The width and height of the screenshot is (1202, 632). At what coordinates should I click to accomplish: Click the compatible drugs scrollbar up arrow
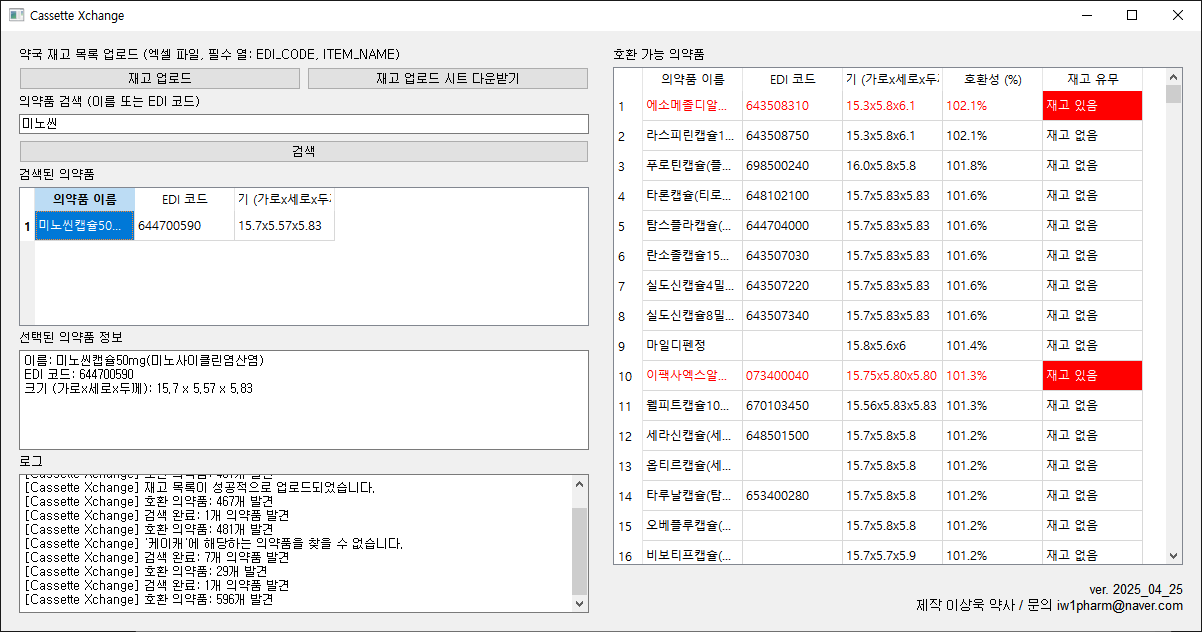click(1174, 76)
